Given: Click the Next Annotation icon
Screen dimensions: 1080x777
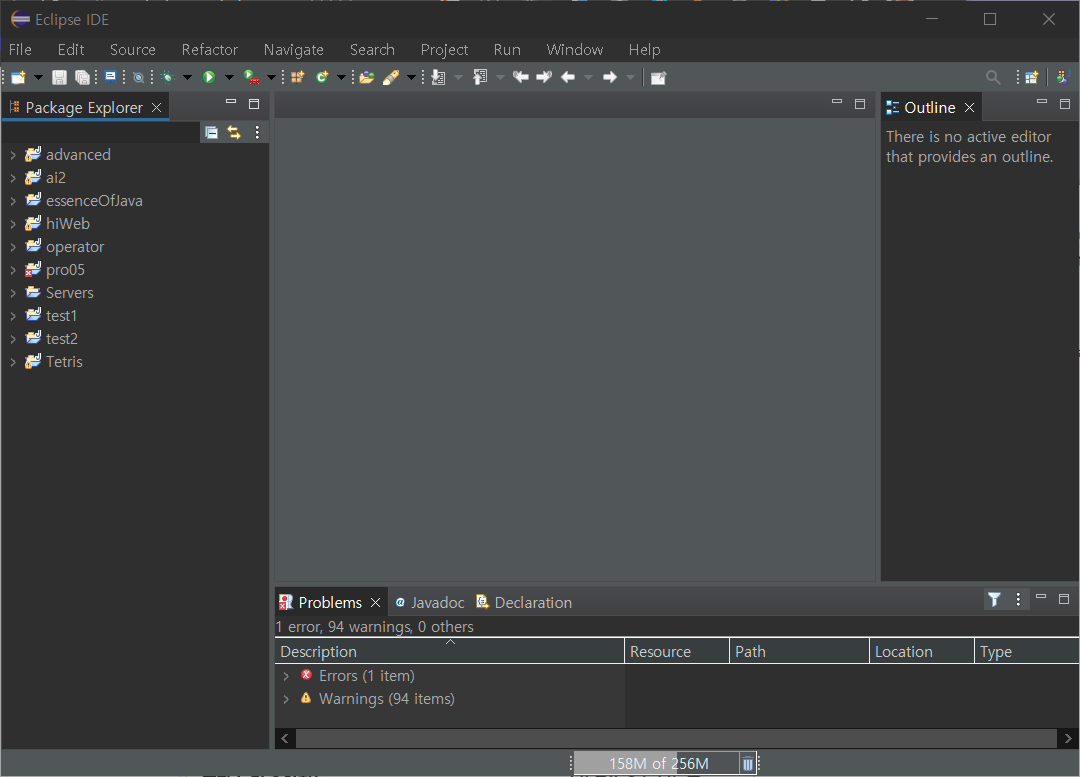Looking at the screenshot, I should point(438,77).
